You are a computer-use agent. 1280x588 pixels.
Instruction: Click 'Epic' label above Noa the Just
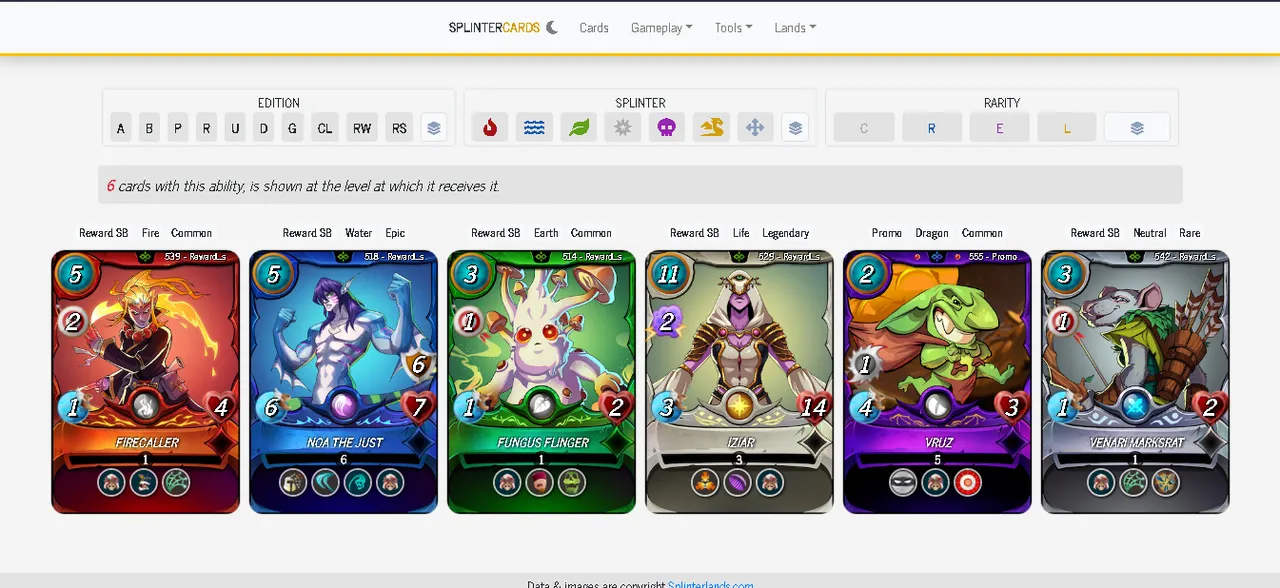[x=395, y=233]
